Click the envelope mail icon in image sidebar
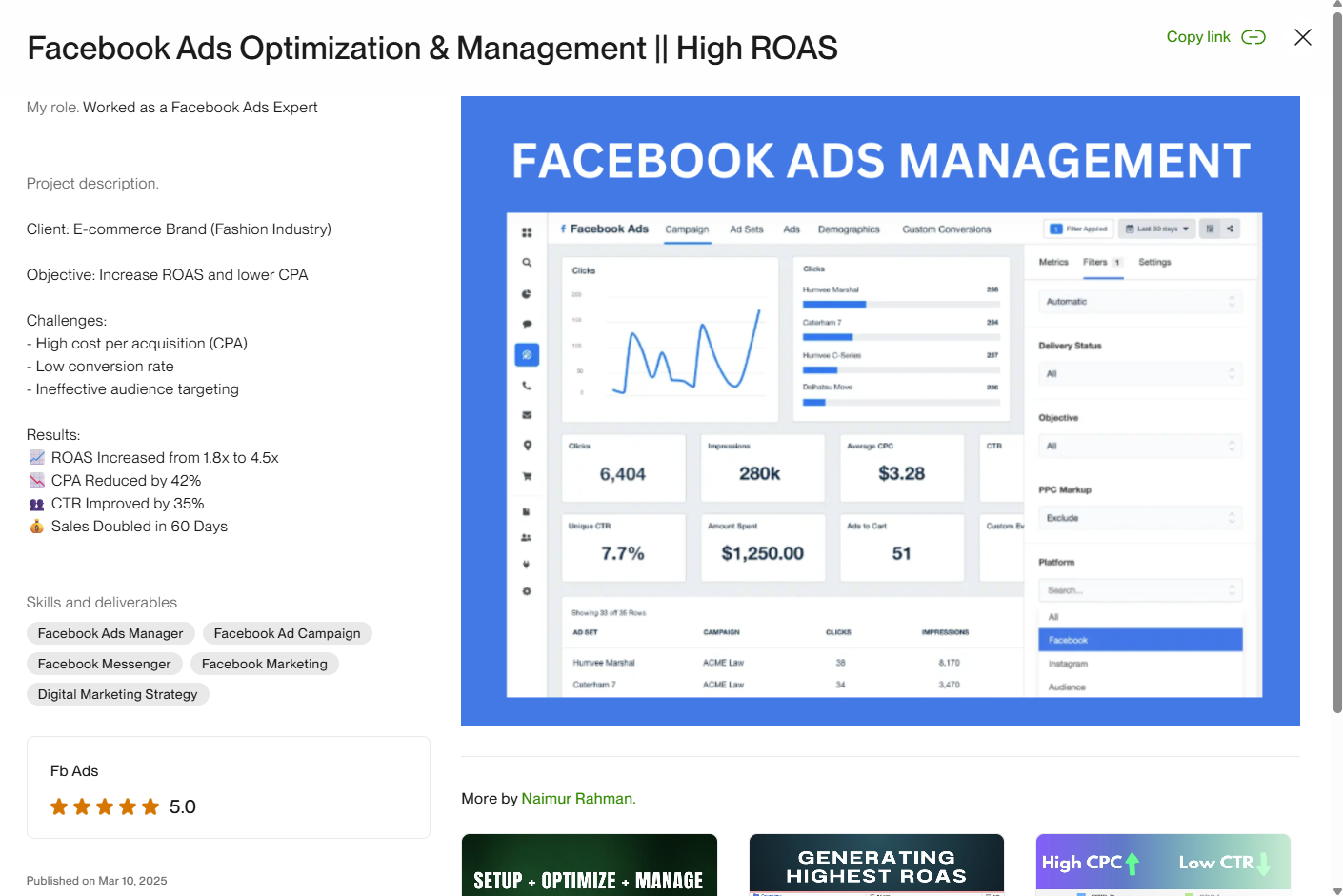The width and height of the screenshot is (1343, 896). click(527, 415)
